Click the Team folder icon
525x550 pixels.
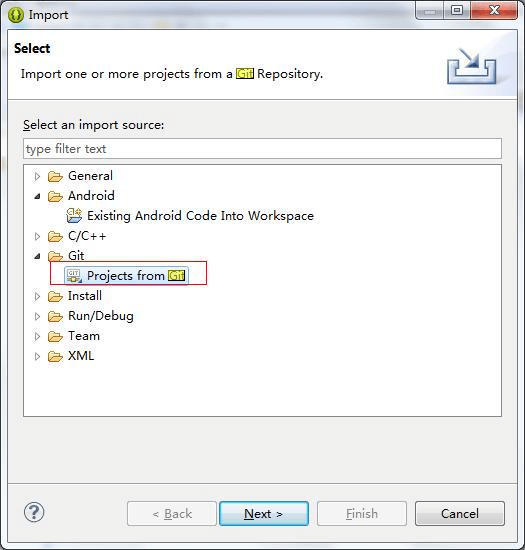coord(55,336)
